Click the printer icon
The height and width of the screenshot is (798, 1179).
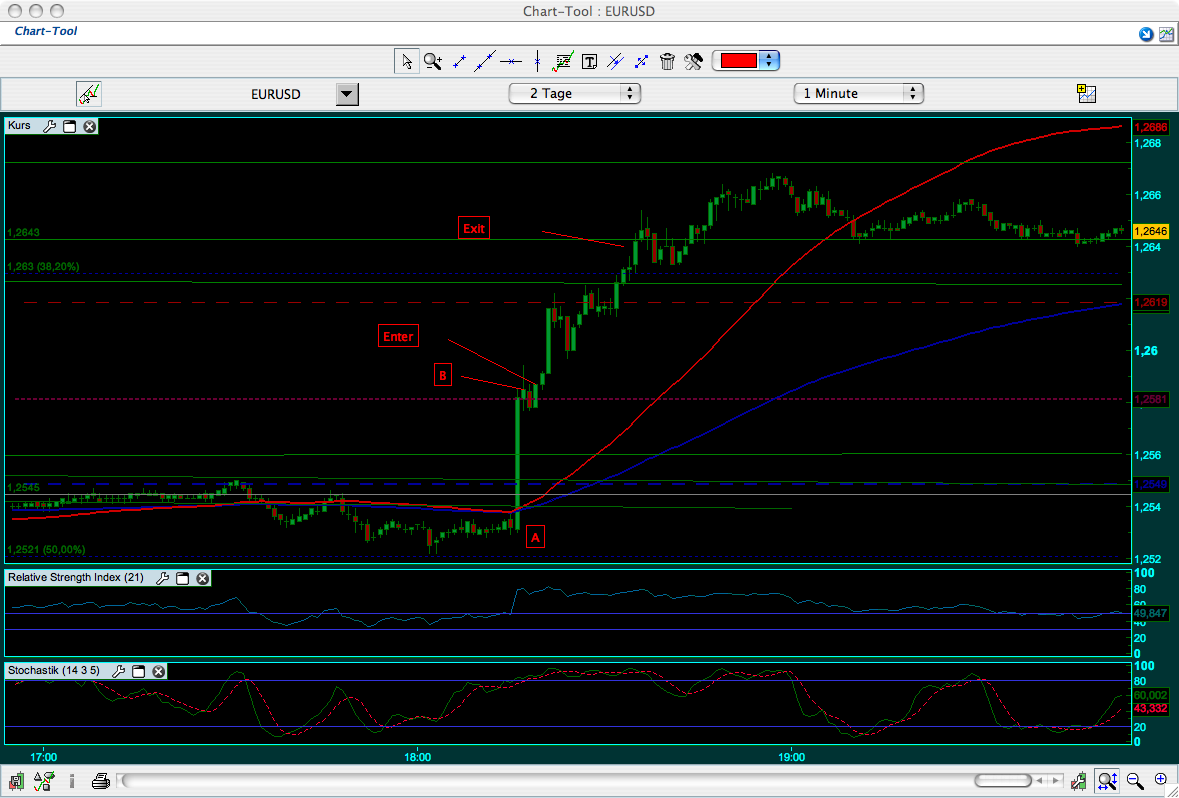click(x=101, y=781)
